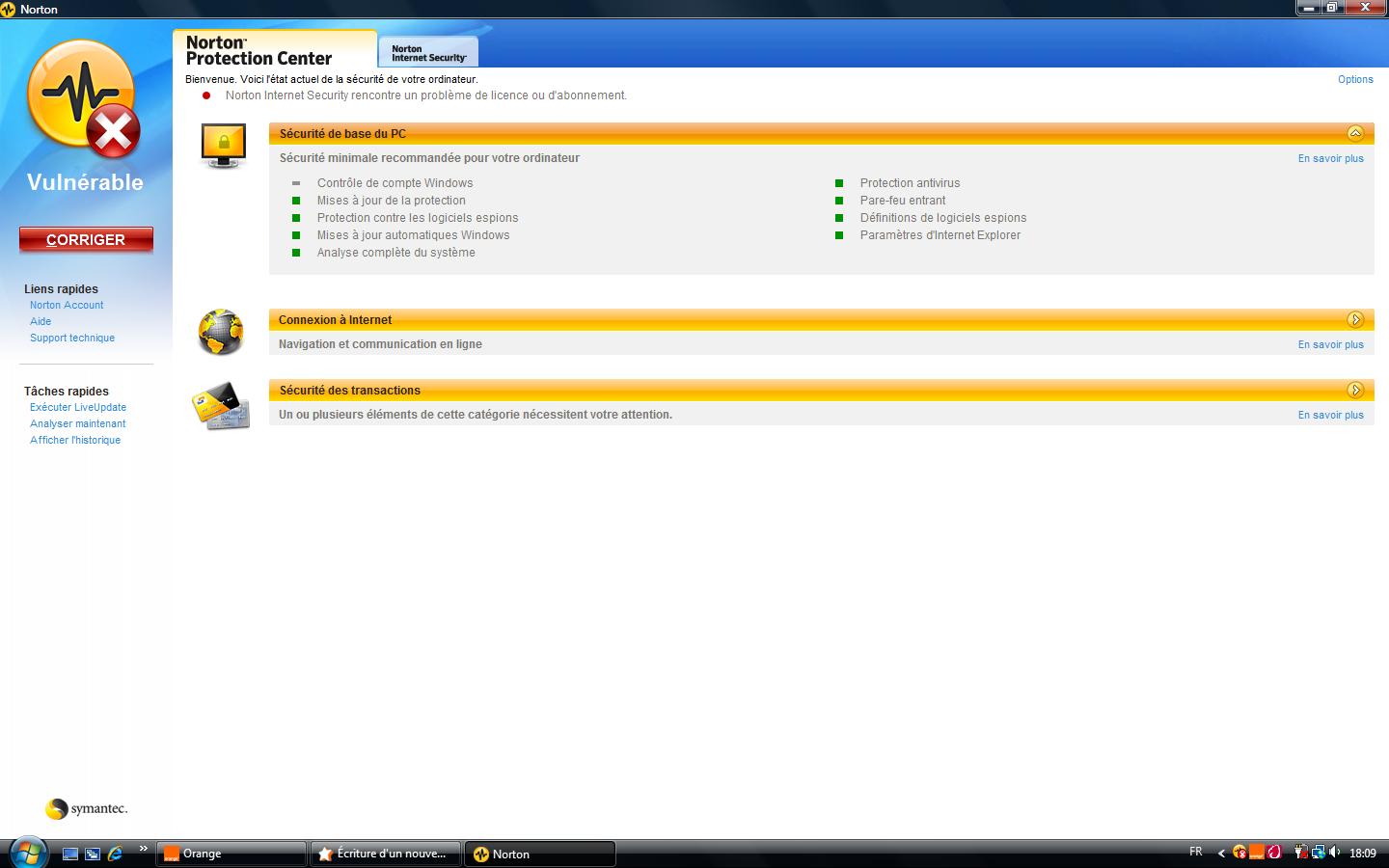This screenshot has height=868, width=1389.
Task: Open the Norton Account link
Action: [67, 305]
